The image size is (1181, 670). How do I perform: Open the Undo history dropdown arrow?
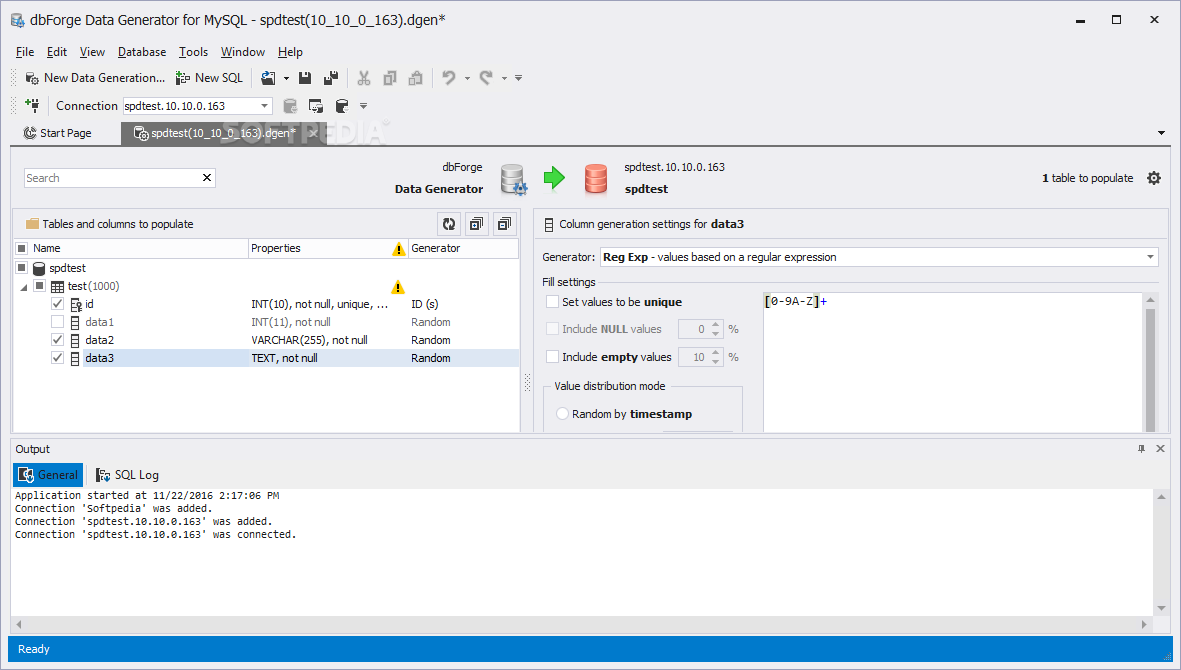pyautogui.click(x=467, y=78)
